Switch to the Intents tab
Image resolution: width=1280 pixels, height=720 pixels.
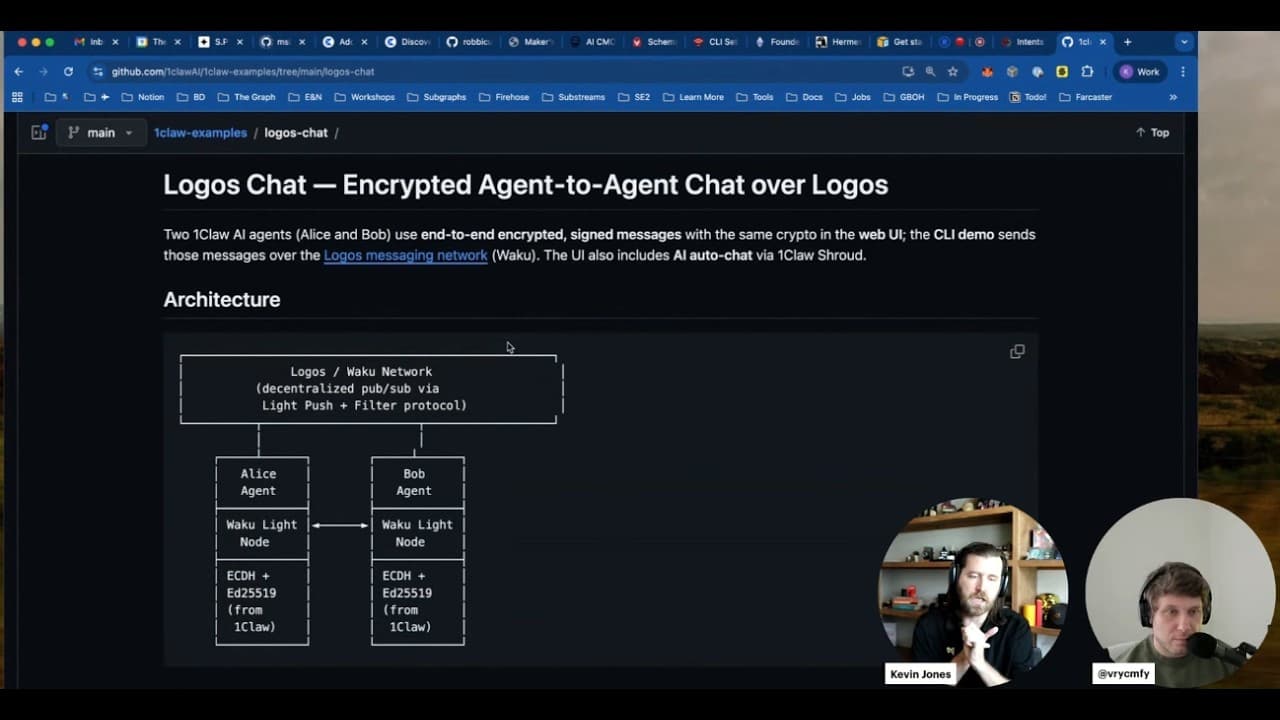click(1022, 42)
